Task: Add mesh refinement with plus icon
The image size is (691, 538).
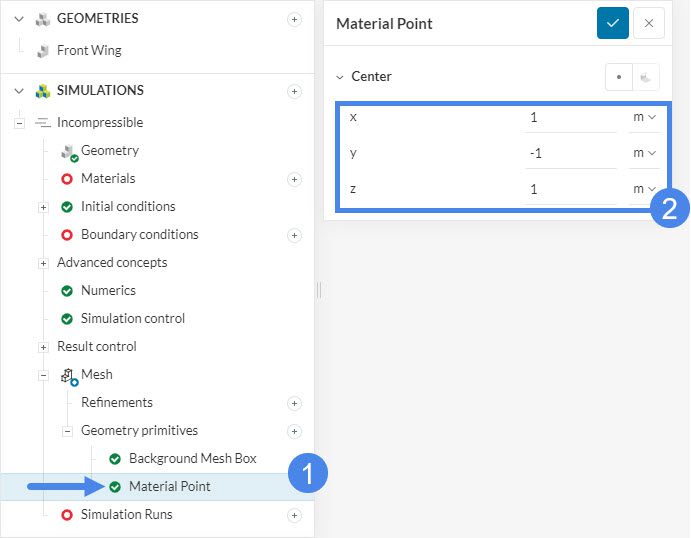Action: (294, 403)
